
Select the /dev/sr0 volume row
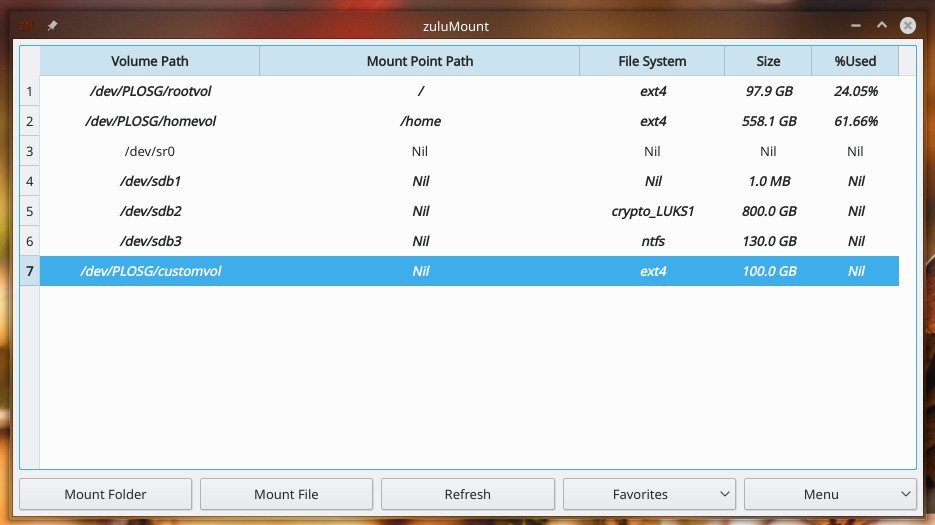pyautogui.click(x=469, y=151)
